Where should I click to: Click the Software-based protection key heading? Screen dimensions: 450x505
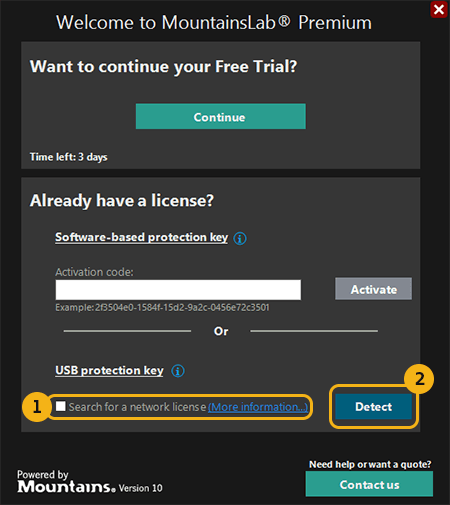(142, 237)
